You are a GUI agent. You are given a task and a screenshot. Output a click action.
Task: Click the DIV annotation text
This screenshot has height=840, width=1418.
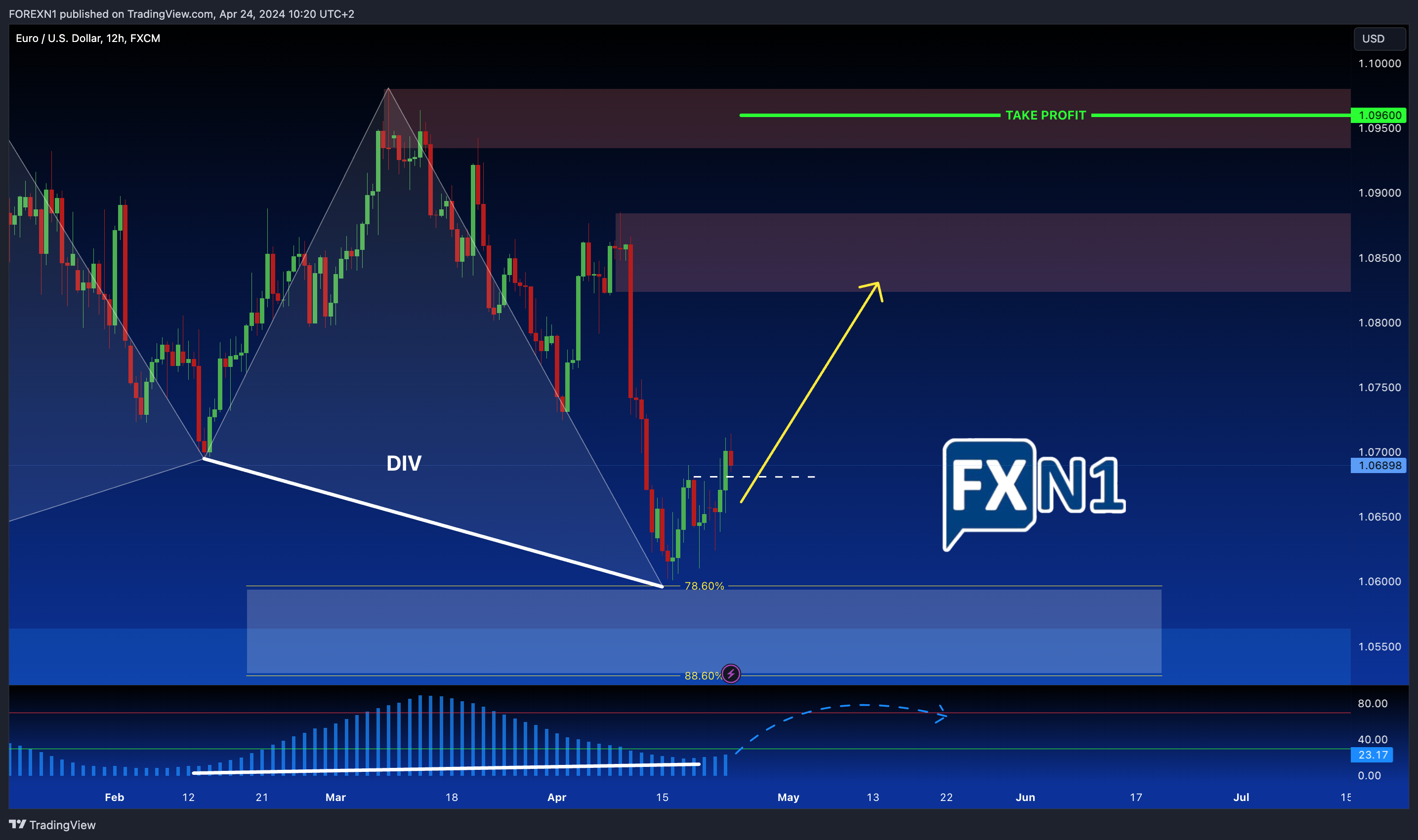[x=404, y=464]
